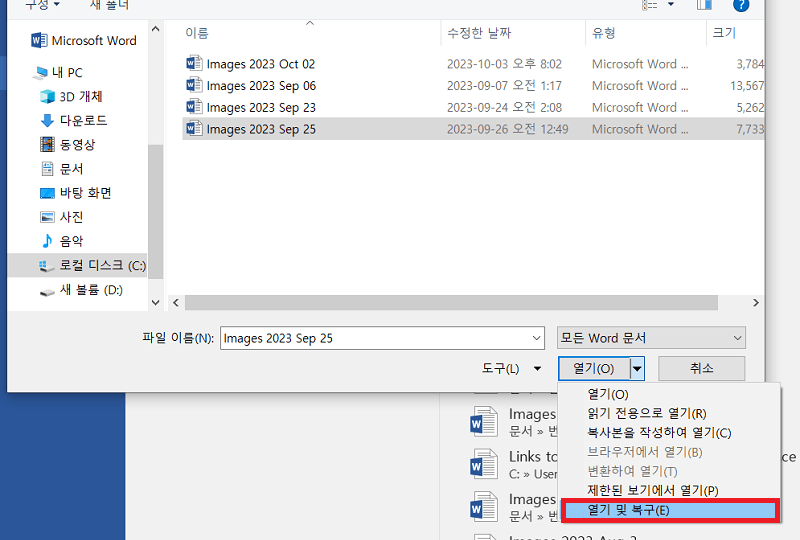Select 바탕 화면 in the navigation tree
This screenshot has height=540, width=800.
click(85, 193)
